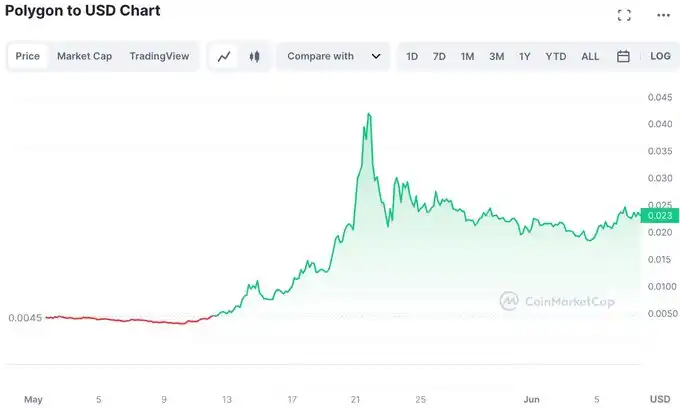Click the green 0.023 current price label

pyautogui.click(x=661, y=215)
